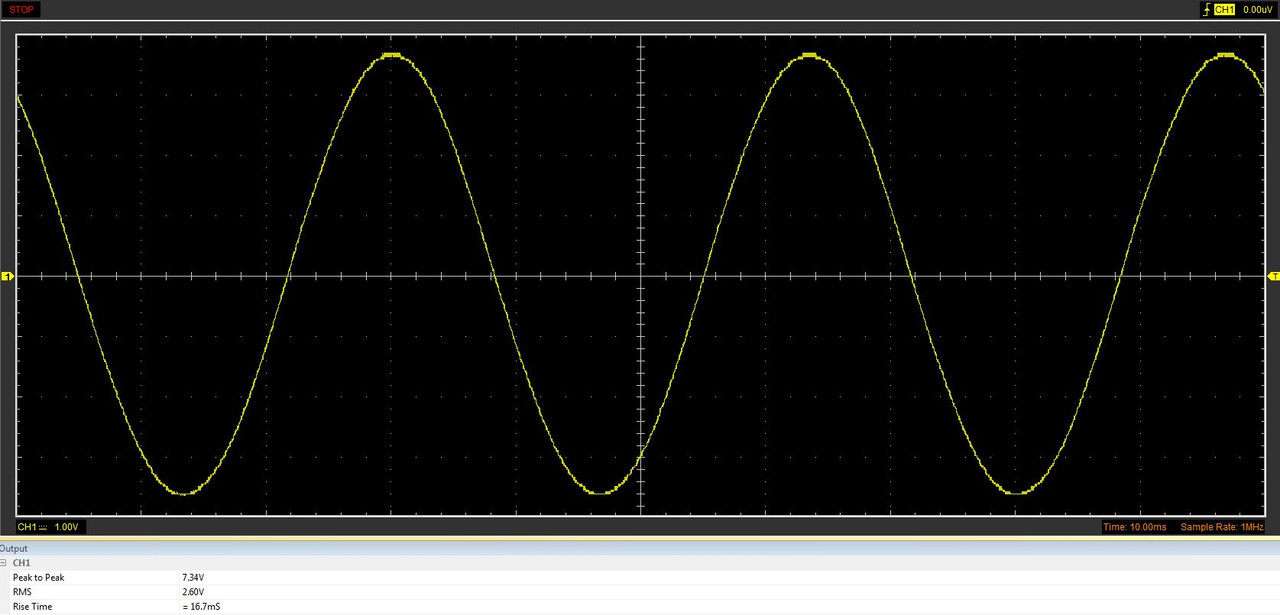The width and height of the screenshot is (1280, 615).
Task: Select the RMS measurement row
Action: click(640, 592)
